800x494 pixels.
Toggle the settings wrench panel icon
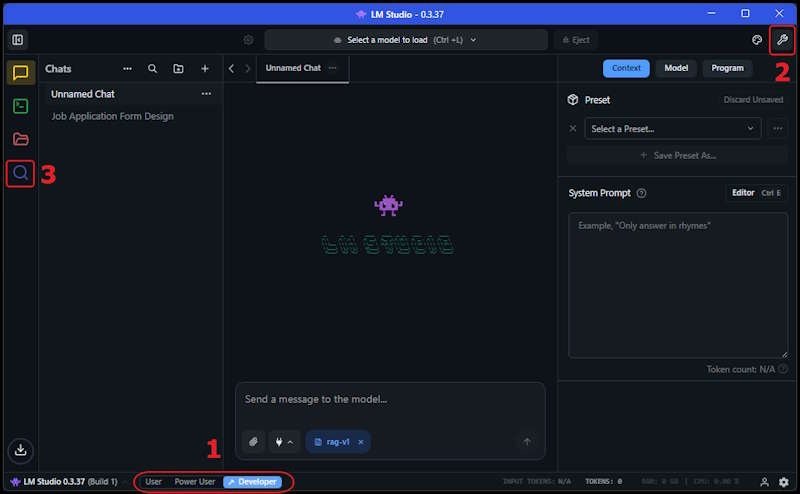tap(782, 40)
